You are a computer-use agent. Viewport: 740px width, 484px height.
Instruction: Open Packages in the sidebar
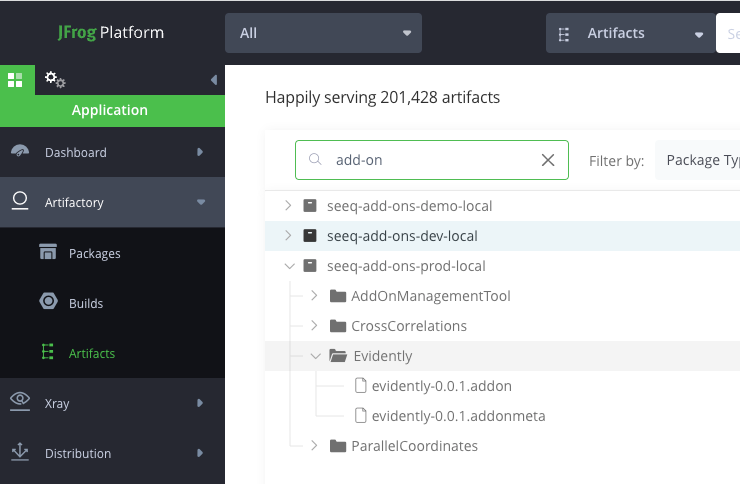pos(94,254)
